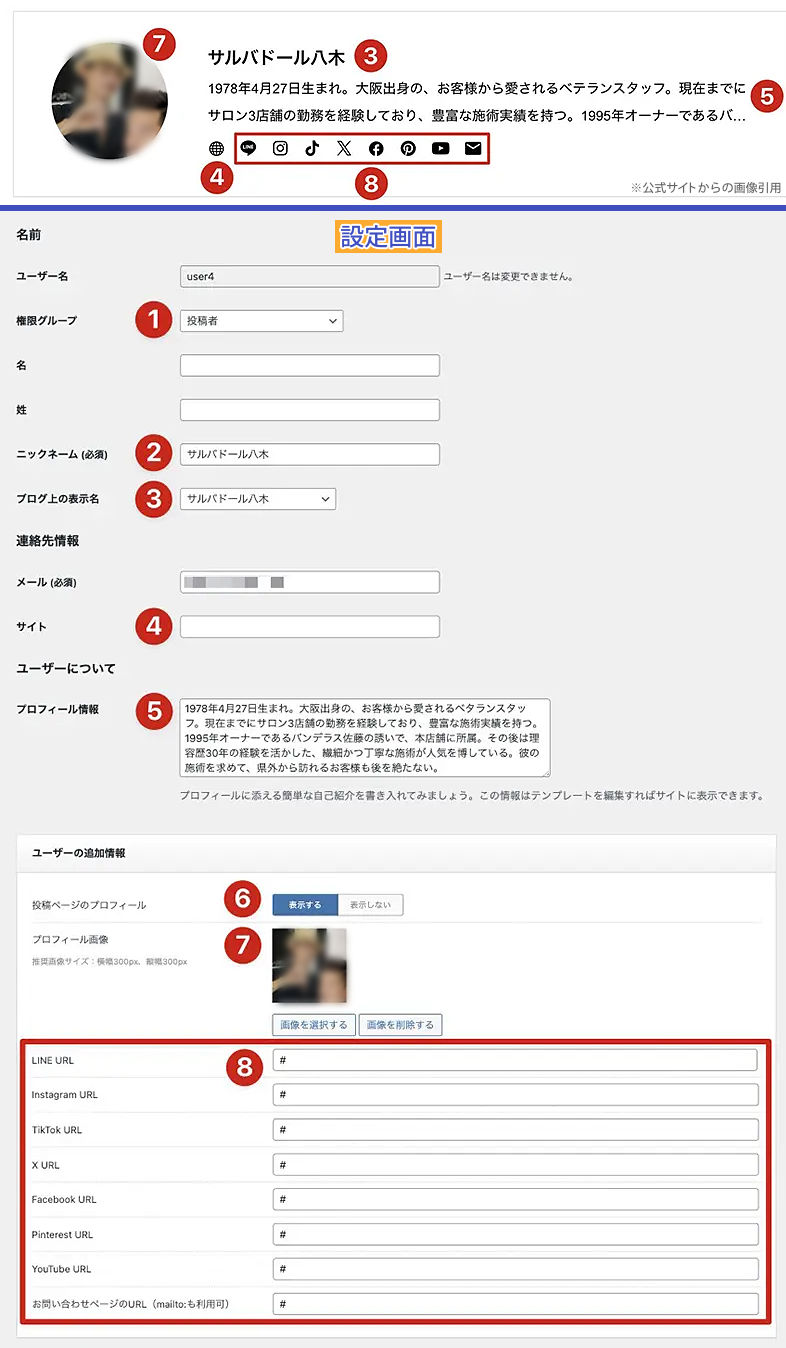Click the globe website icon

pyautogui.click(x=216, y=148)
